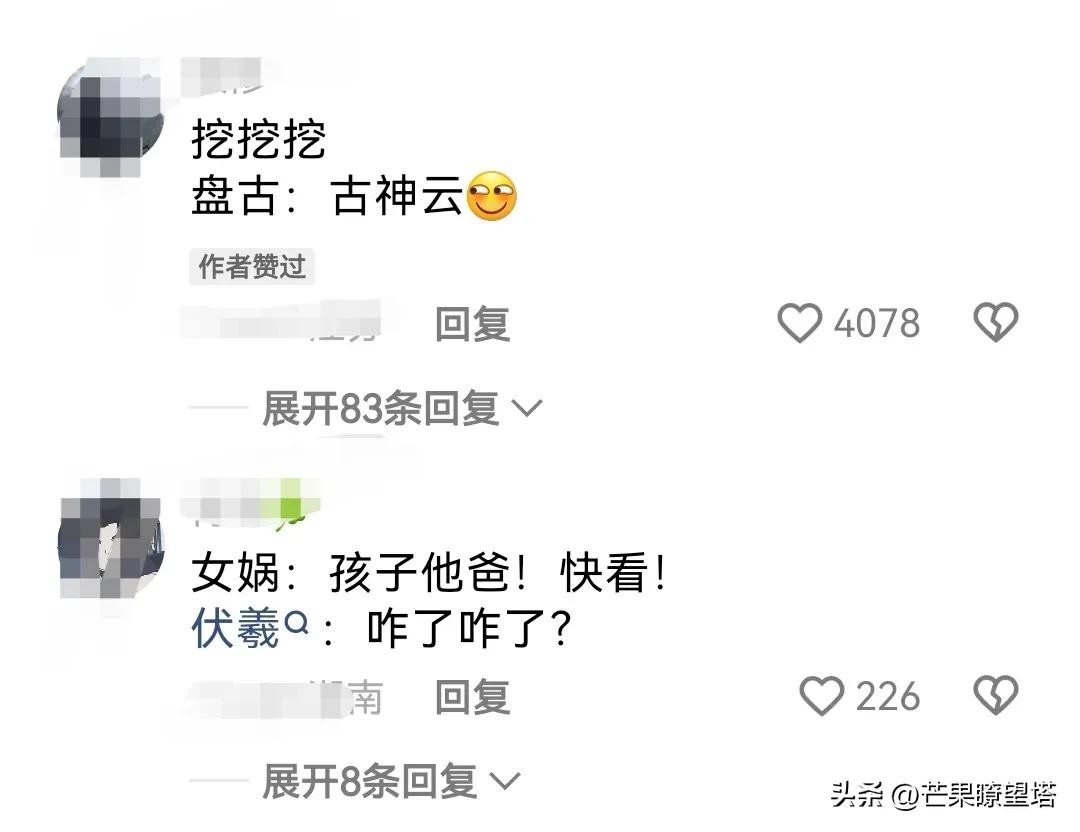The height and width of the screenshot is (832, 1080).
Task: Dislike the 盘古 comment via broken heart
Action: pos(995,322)
